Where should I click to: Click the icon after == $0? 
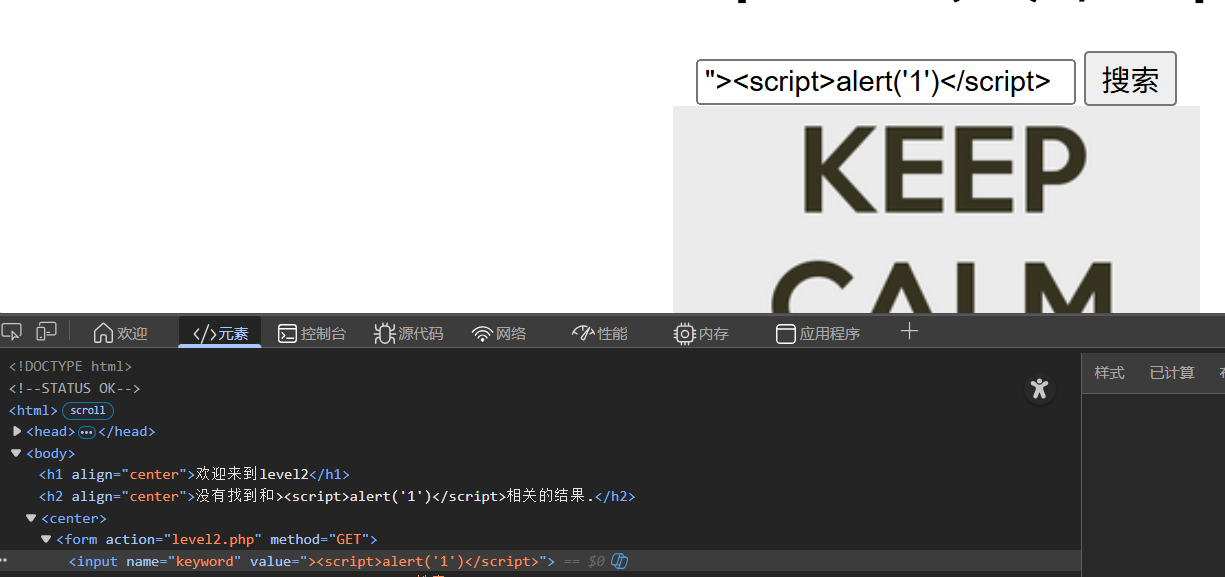pyautogui.click(x=620, y=561)
